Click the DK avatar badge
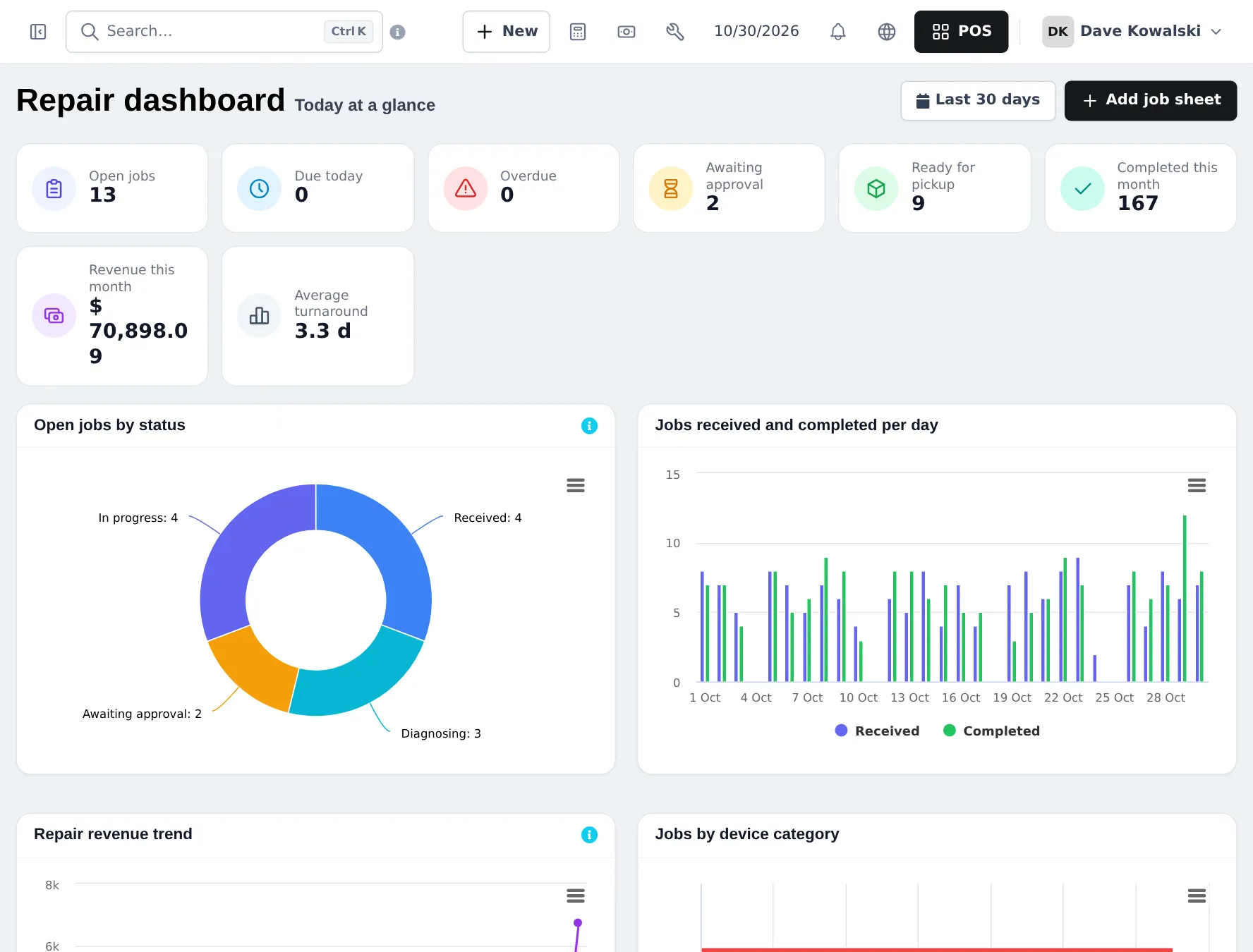 coord(1058,32)
